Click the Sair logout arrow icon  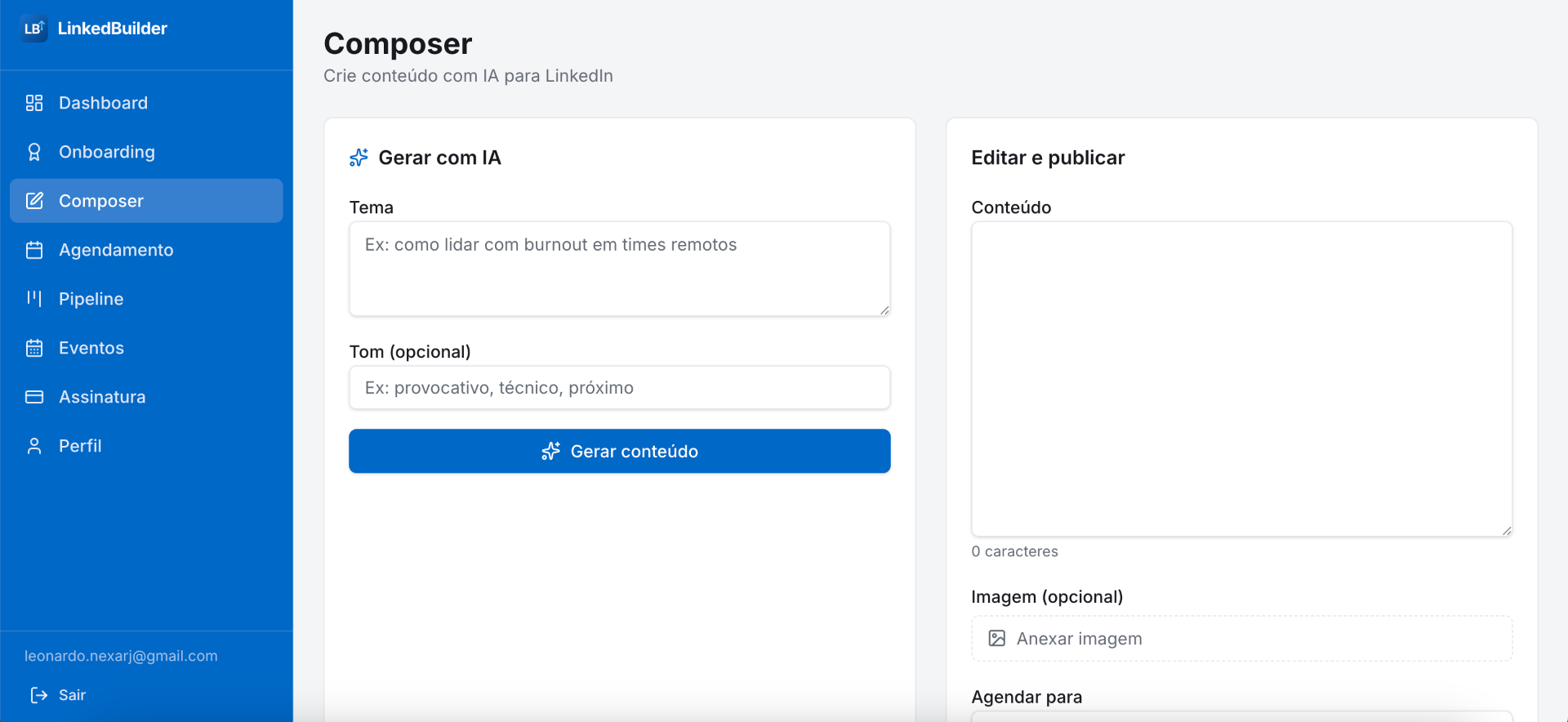point(39,695)
